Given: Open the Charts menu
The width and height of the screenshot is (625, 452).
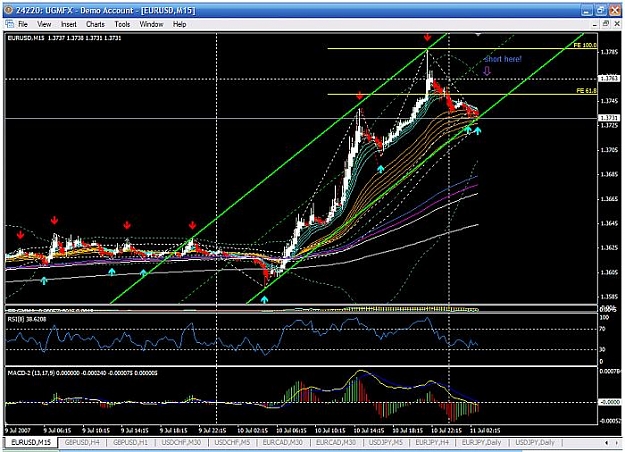Looking at the screenshot, I should coord(95,24).
